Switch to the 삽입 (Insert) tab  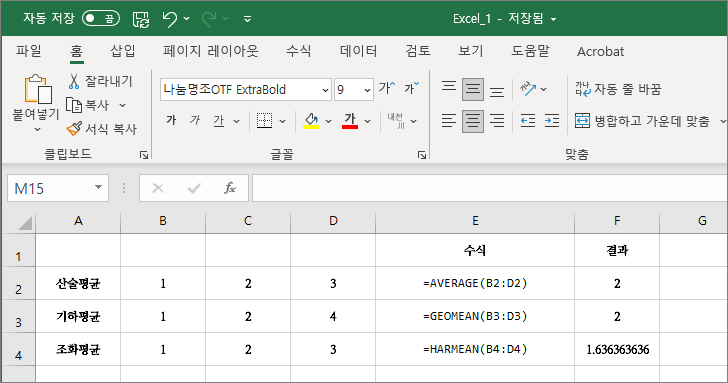[123, 51]
